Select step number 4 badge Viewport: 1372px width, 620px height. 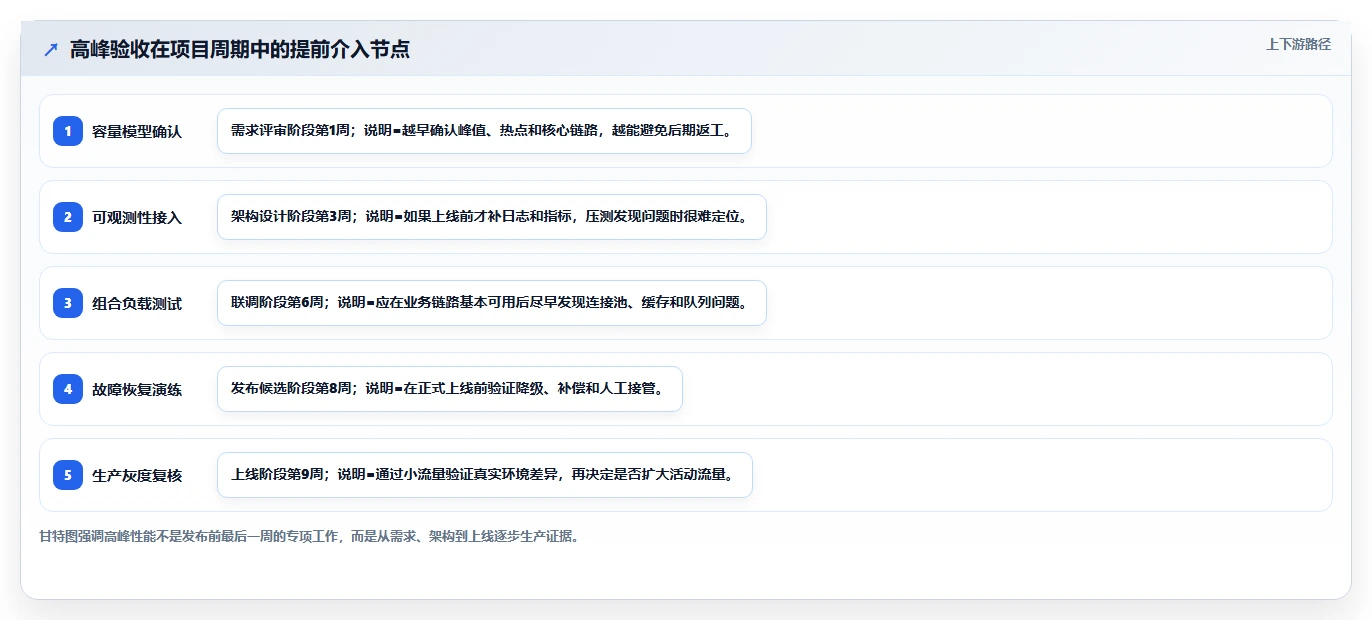(x=68, y=388)
